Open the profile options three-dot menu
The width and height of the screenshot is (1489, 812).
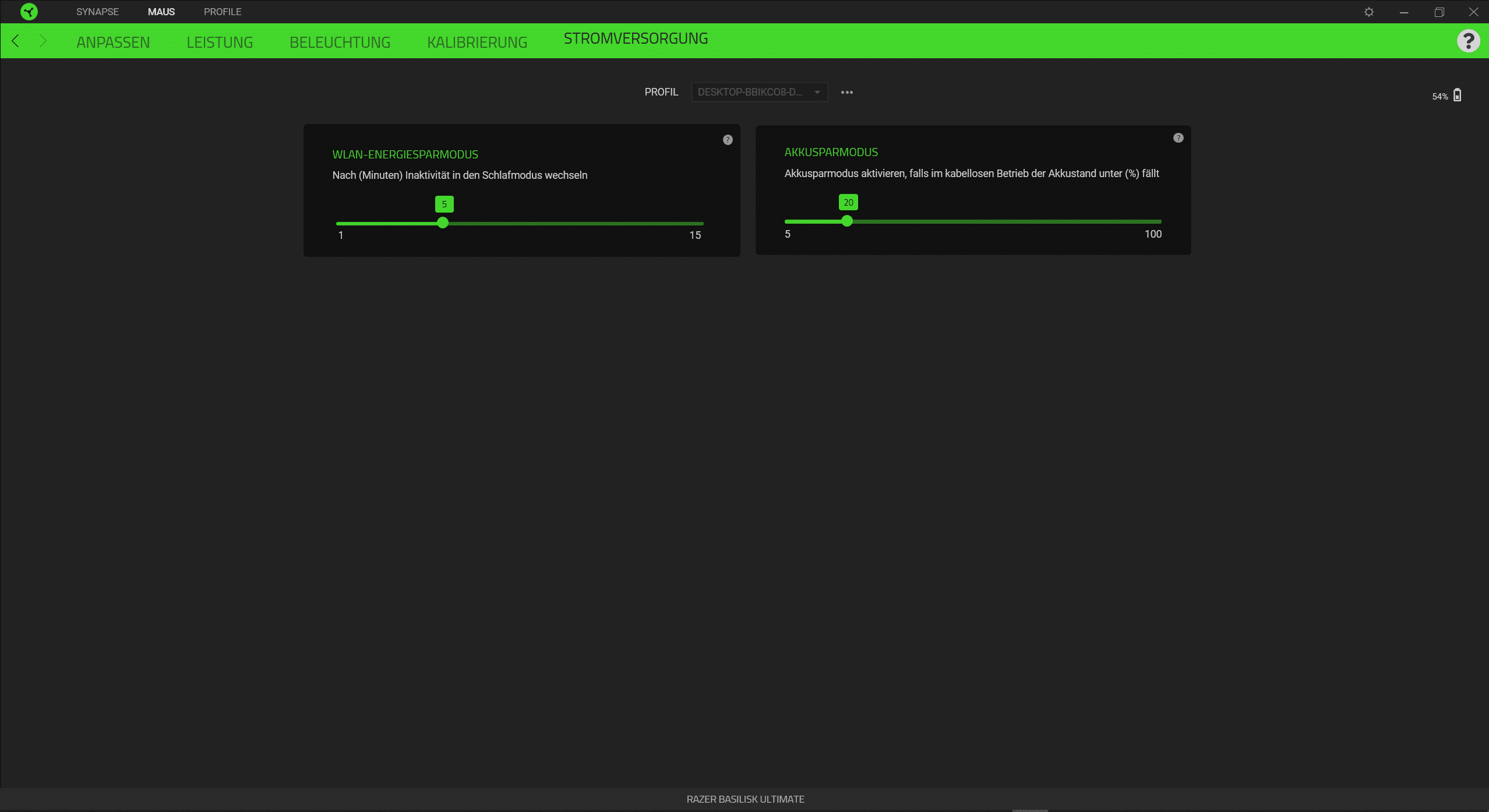[x=847, y=92]
